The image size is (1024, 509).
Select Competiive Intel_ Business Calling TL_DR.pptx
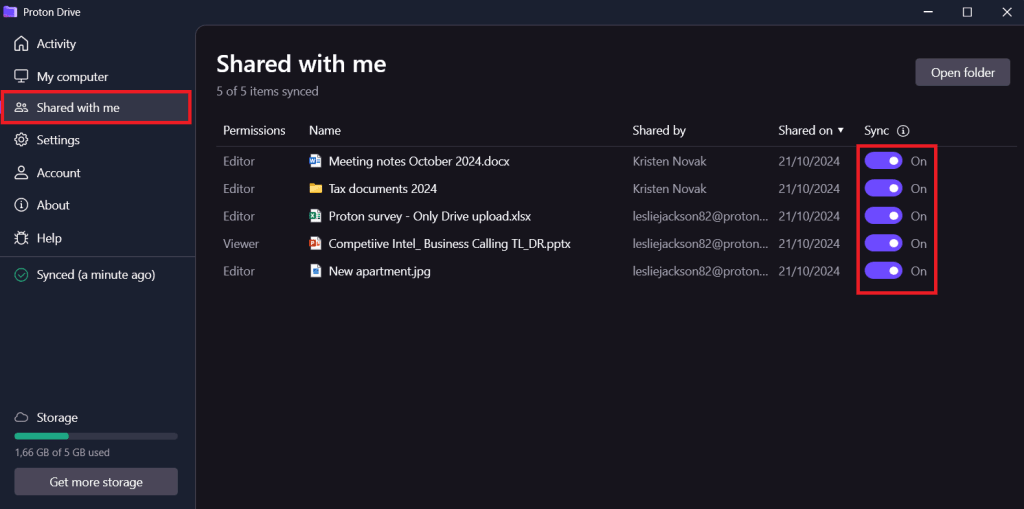pos(450,243)
